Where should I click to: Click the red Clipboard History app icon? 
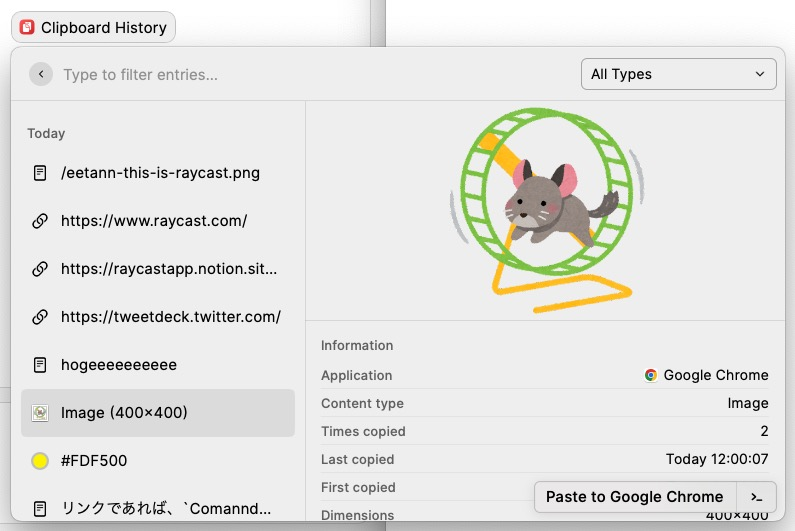[27, 27]
